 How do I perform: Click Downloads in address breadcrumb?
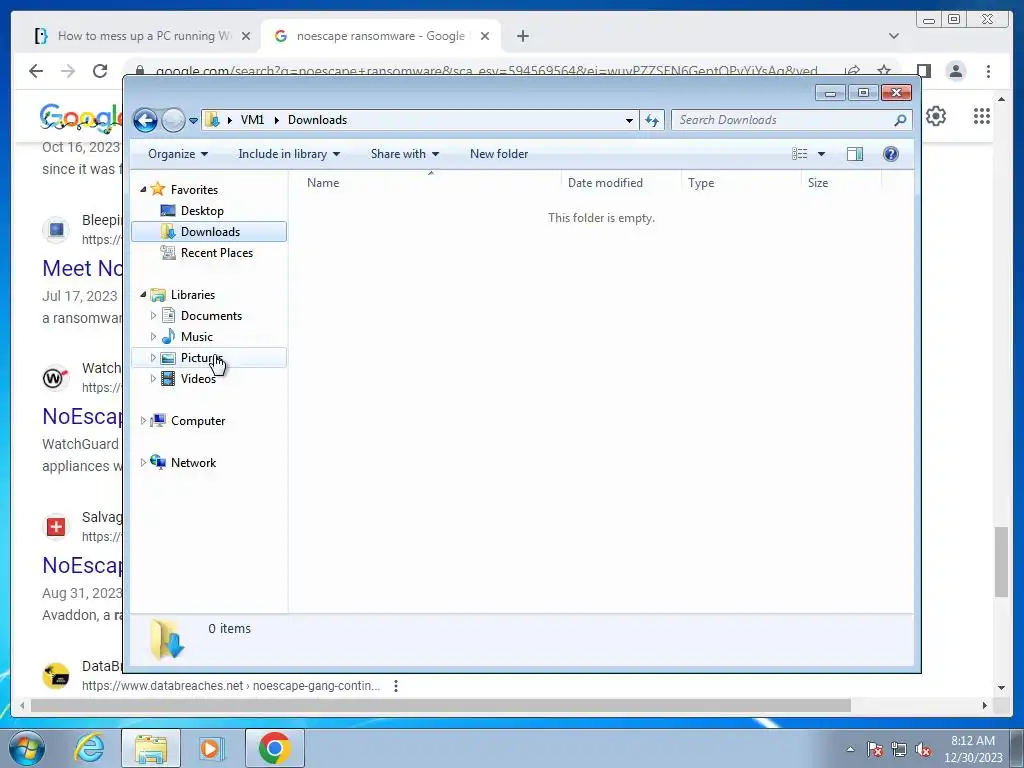tap(317, 120)
